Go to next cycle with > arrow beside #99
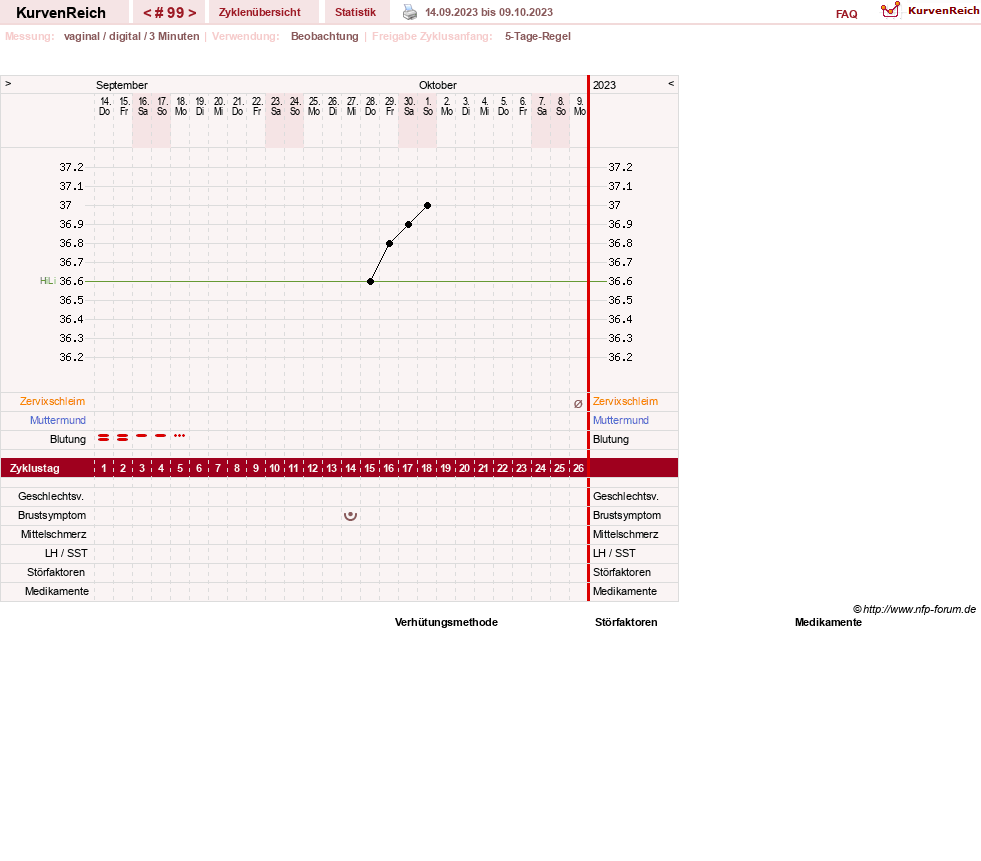This screenshot has width=981, height=861. 192,13
